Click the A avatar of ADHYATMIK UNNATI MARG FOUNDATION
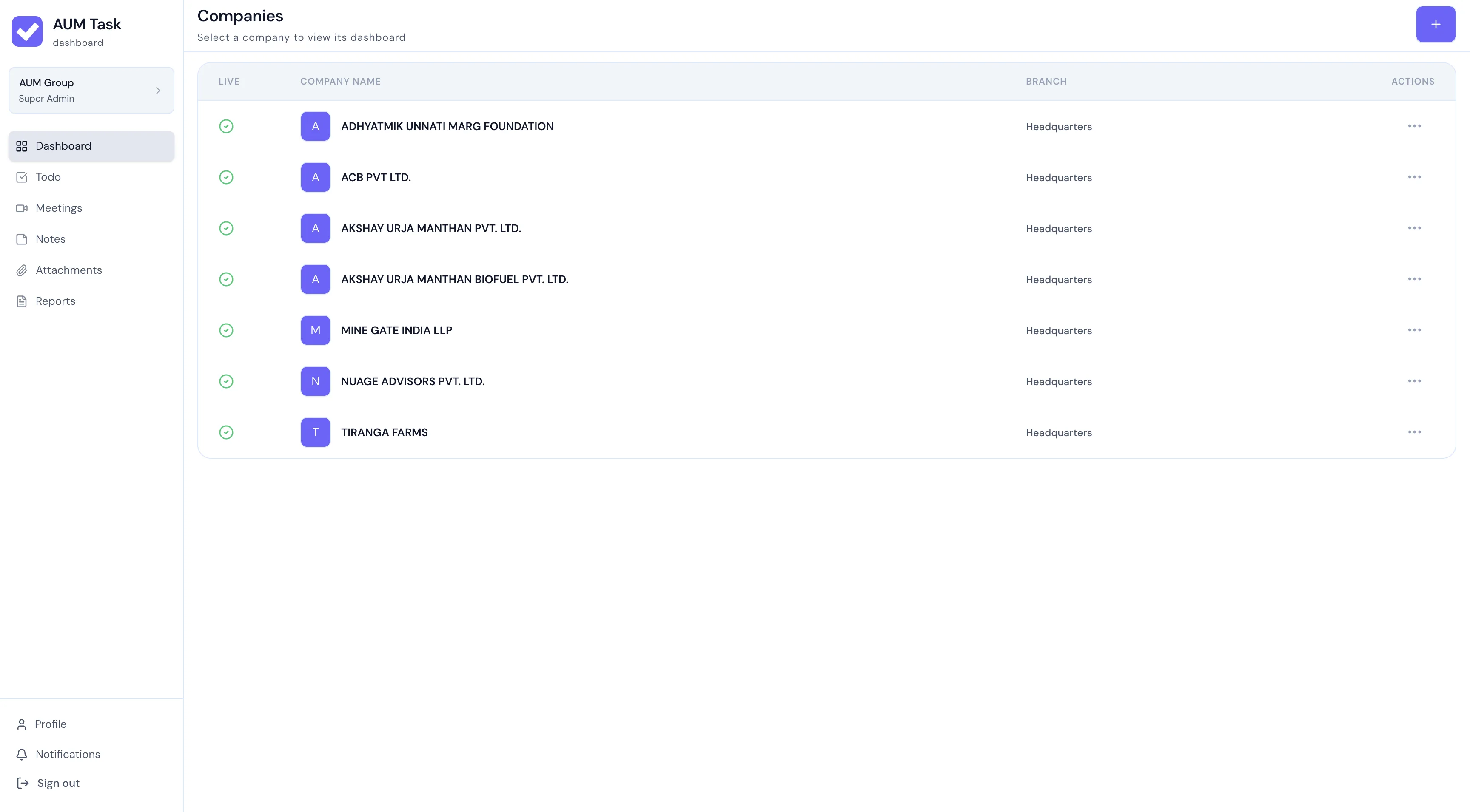Viewport: 1470px width, 812px height. [316, 127]
